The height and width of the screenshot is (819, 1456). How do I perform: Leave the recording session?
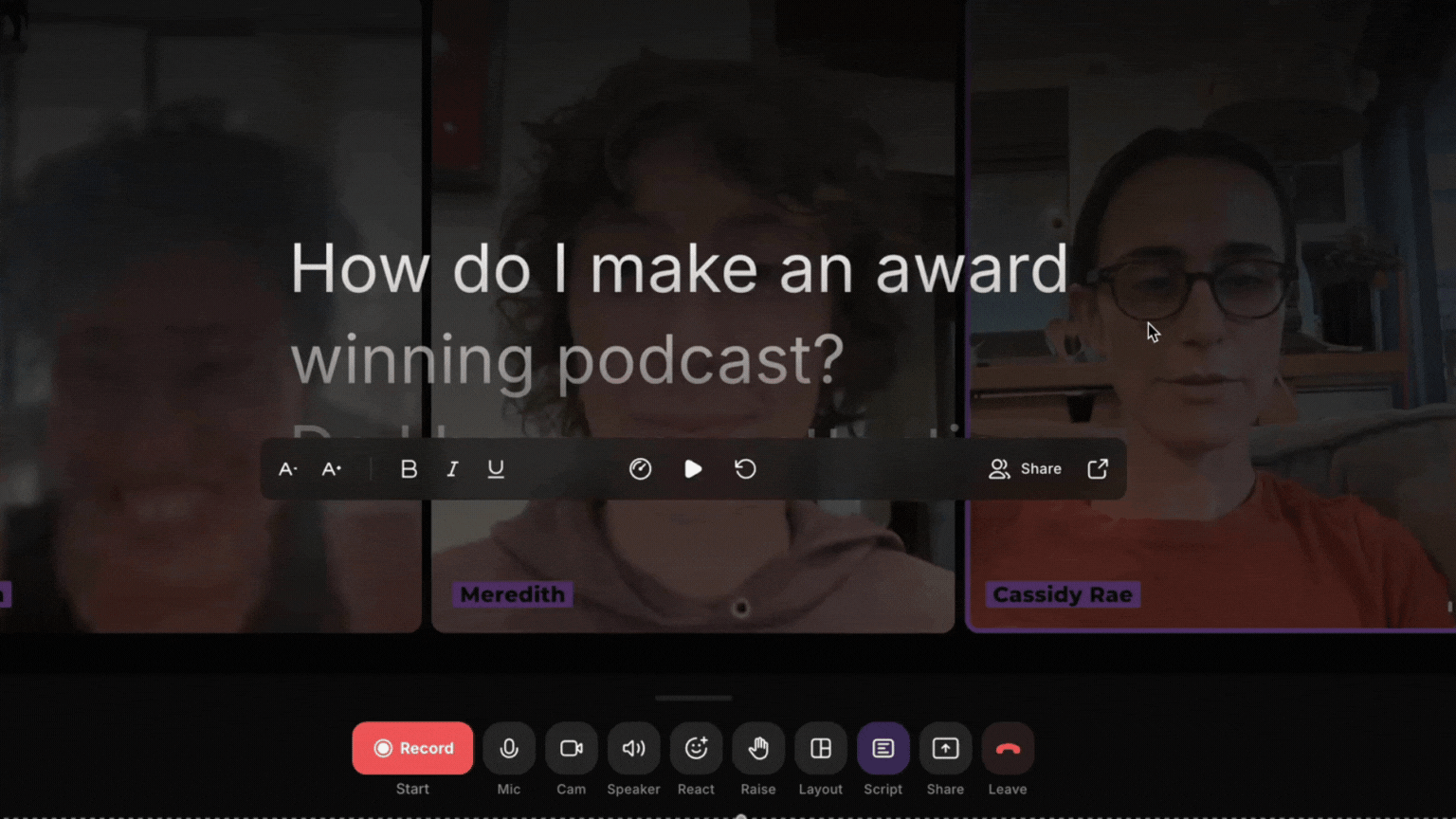tap(1008, 748)
